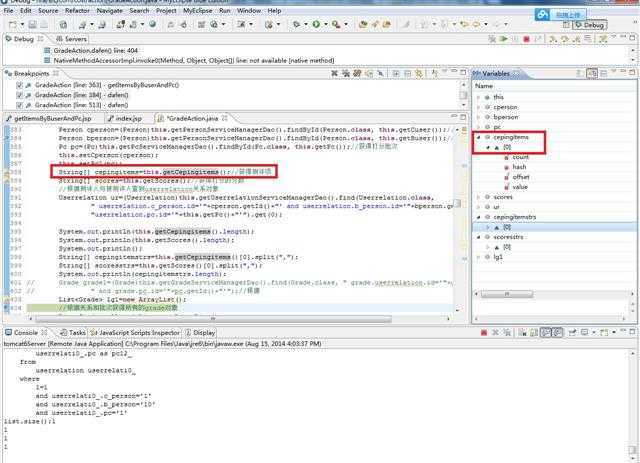Click the green Run button in main toolbar
640x463 pixels.
316,24
